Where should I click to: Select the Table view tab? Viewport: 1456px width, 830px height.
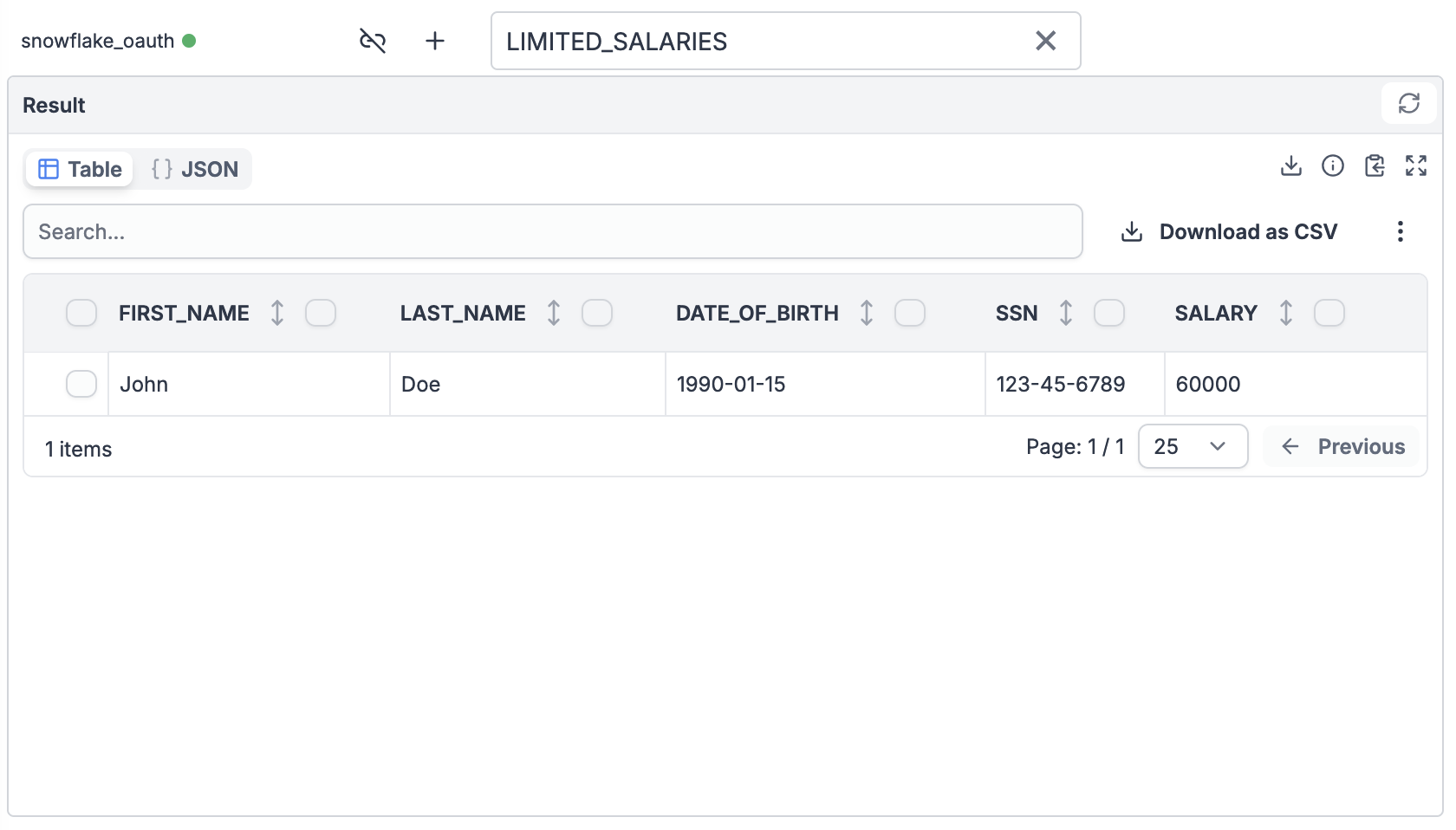coord(79,169)
